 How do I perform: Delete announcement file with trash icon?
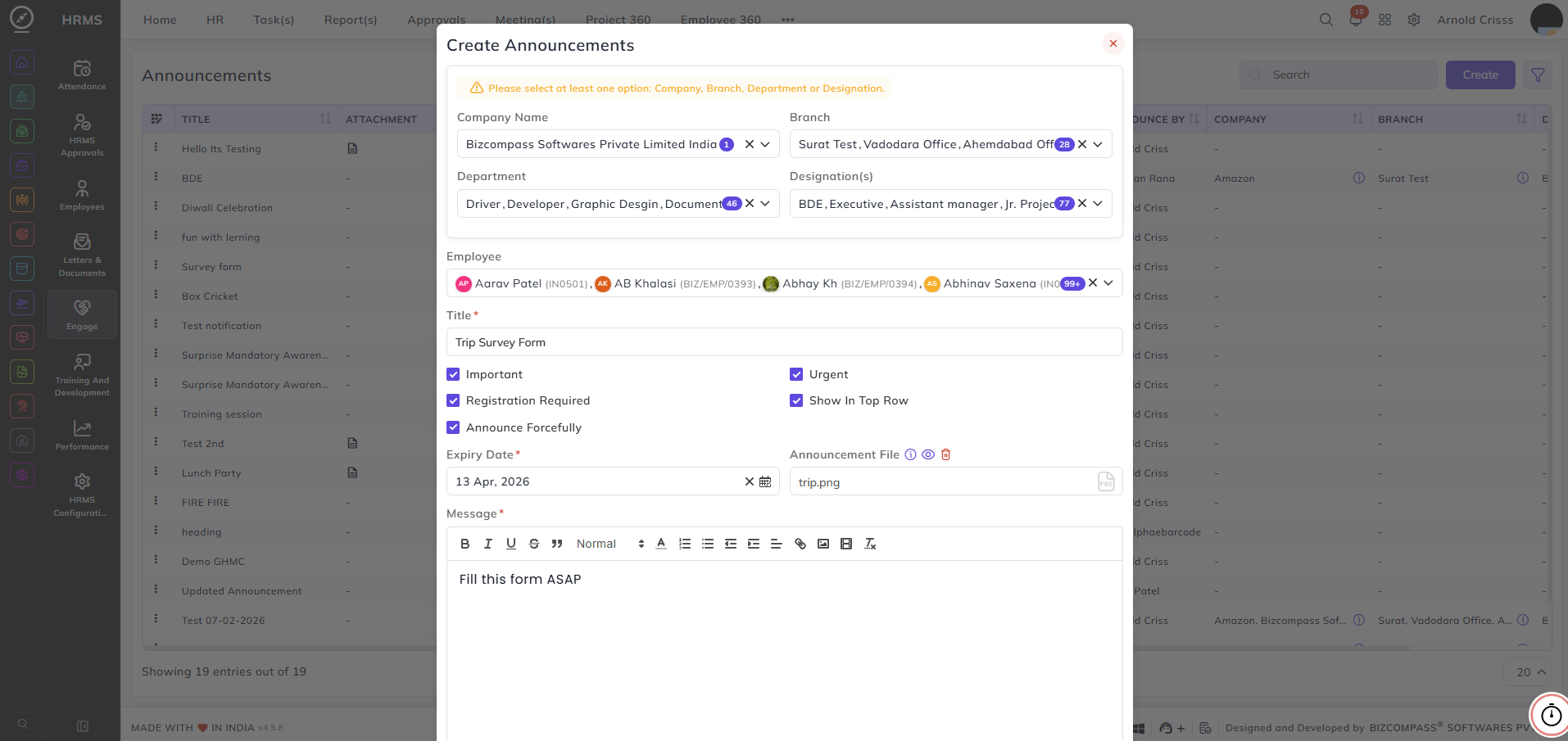click(945, 454)
